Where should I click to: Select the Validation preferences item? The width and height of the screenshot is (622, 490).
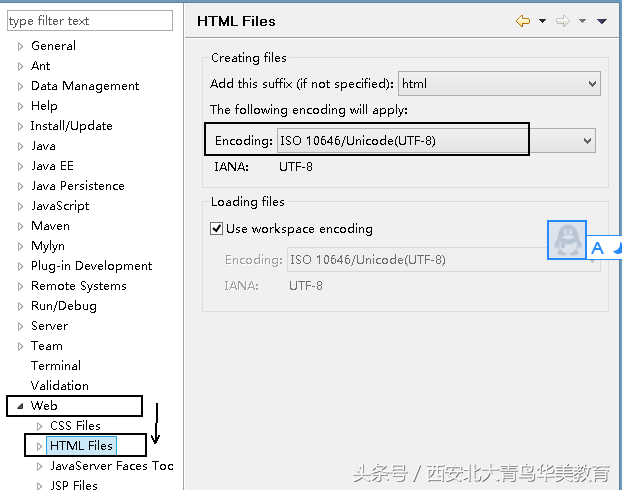[60, 386]
